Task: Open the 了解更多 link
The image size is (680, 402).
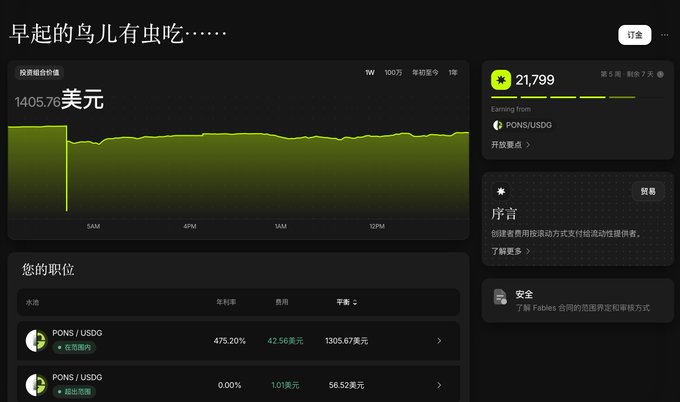Action: click(x=506, y=251)
